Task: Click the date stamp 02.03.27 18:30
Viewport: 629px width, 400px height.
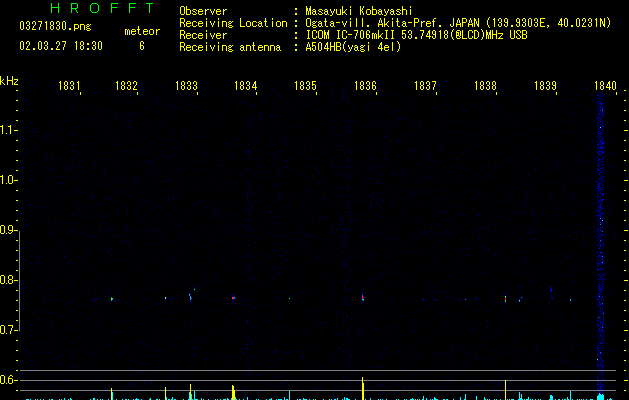Action: [x=61, y=46]
